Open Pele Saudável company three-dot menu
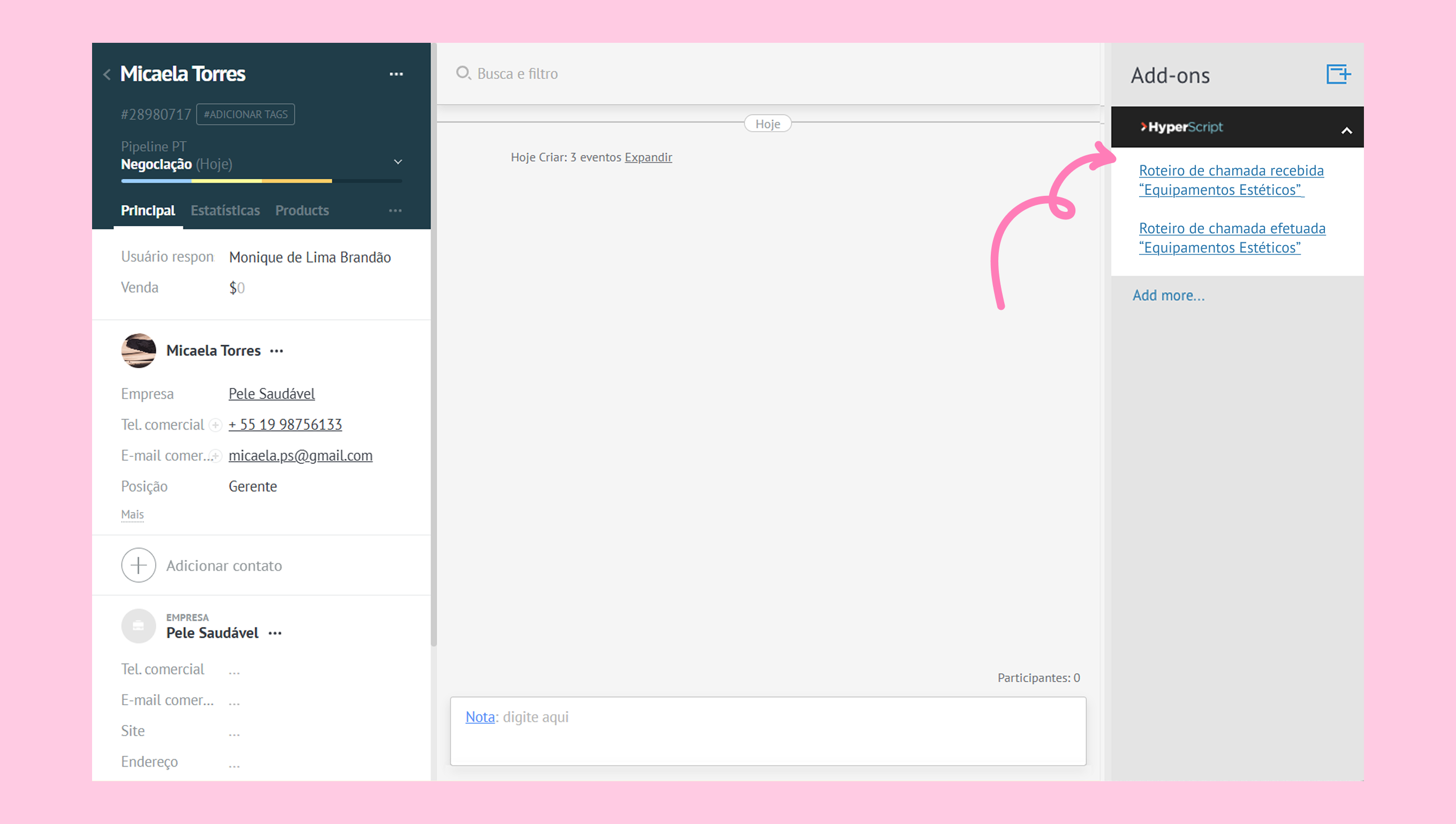Image resolution: width=1456 pixels, height=824 pixels. pos(275,634)
